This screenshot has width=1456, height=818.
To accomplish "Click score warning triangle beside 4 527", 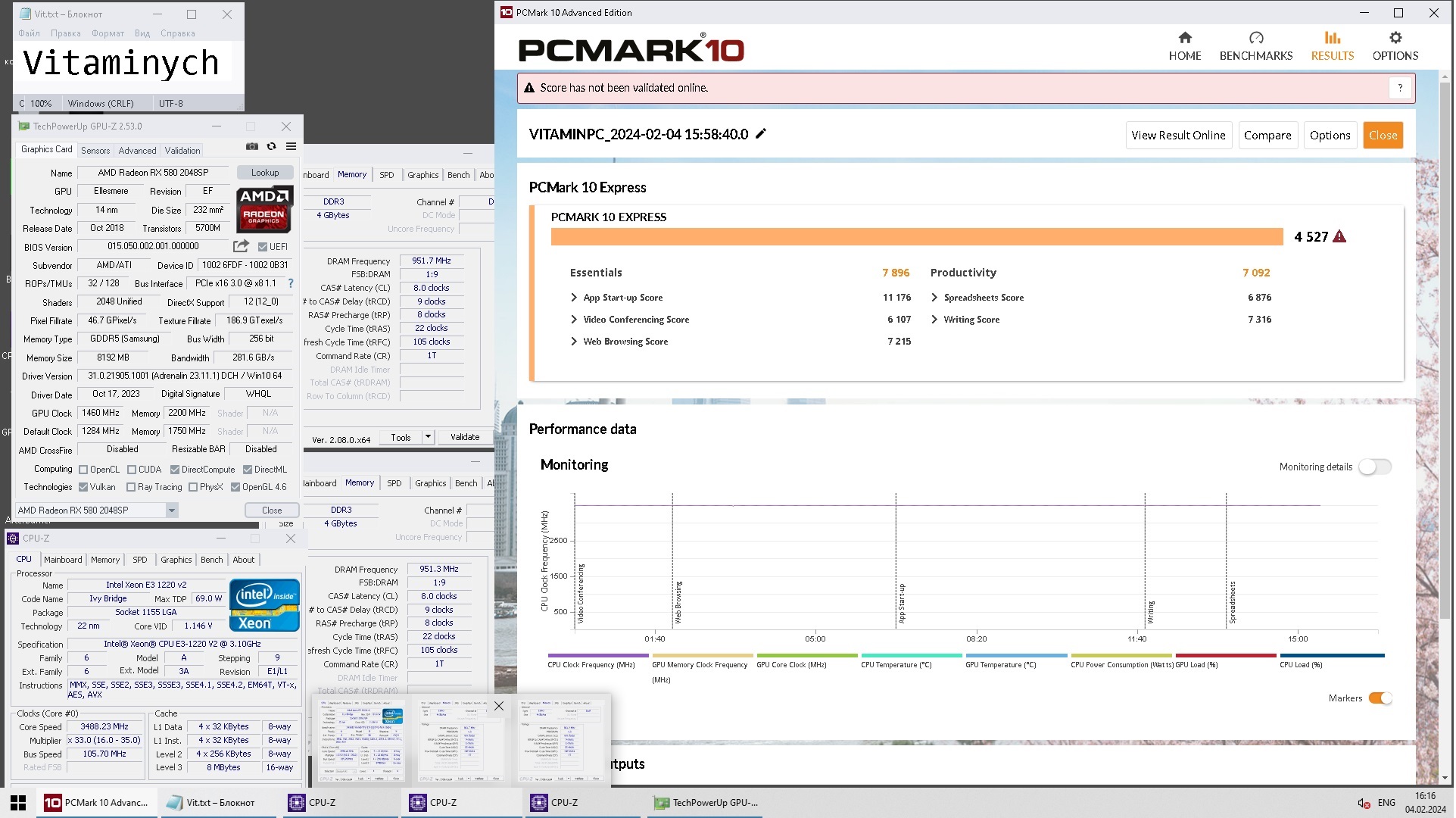I will click(x=1341, y=237).
